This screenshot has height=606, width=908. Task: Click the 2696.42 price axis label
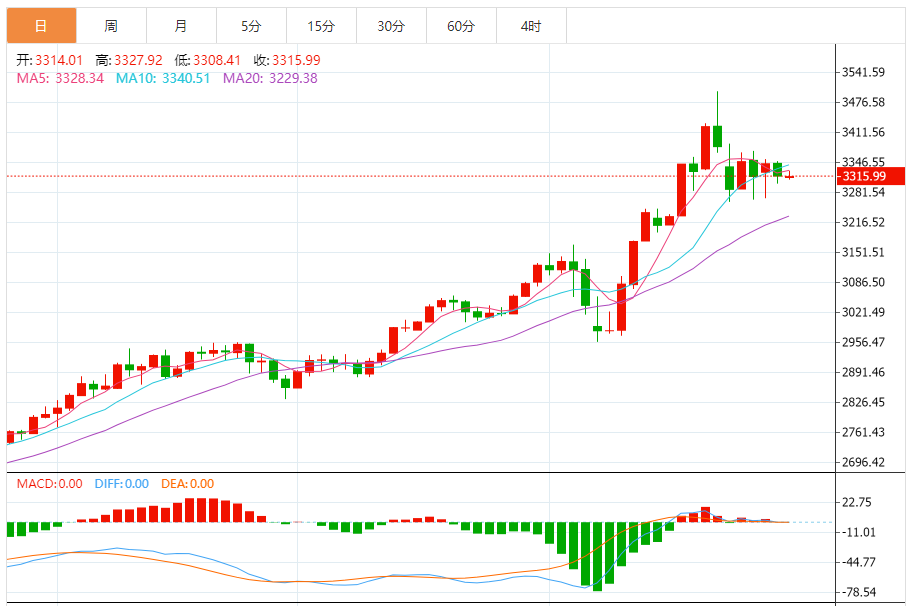[x=863, y=462]
